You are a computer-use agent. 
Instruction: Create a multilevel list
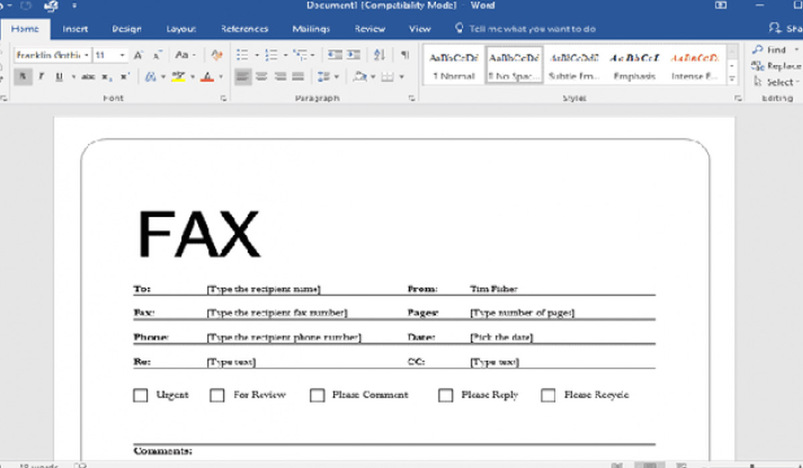tap(300, 55)
